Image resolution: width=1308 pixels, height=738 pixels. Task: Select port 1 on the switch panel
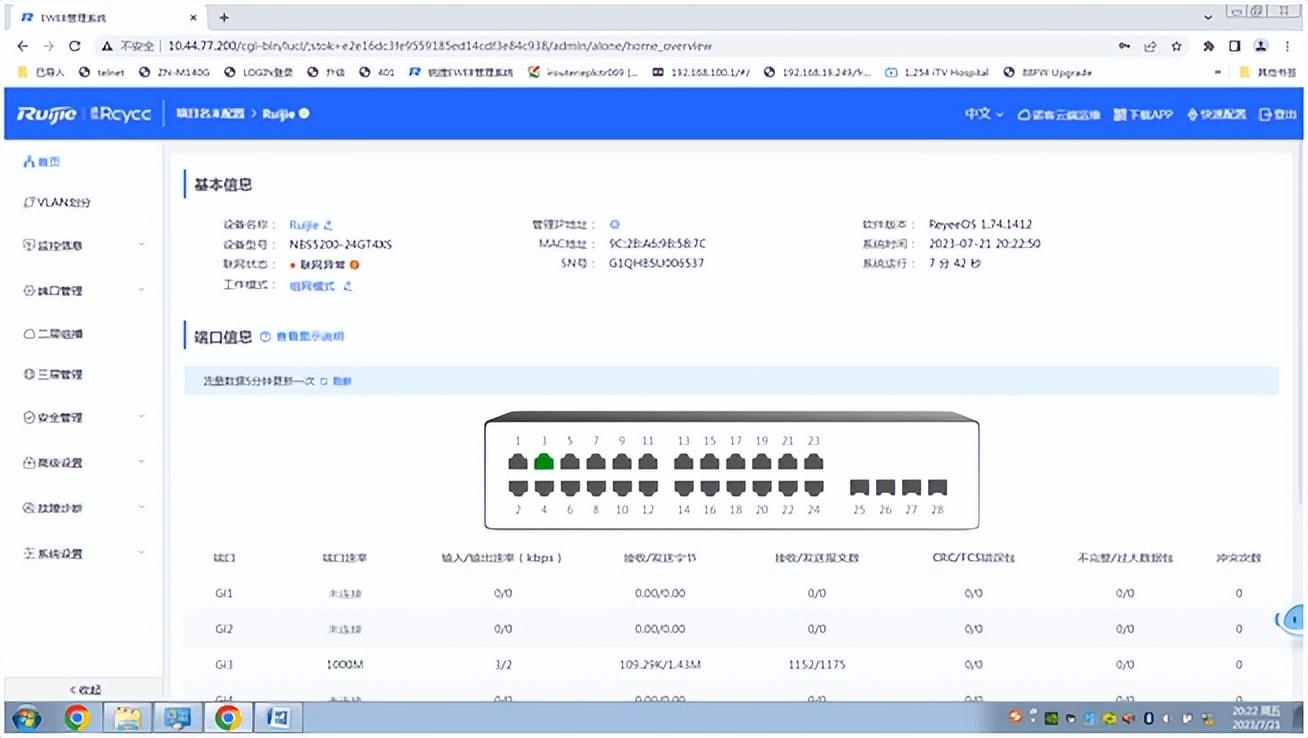pos(518,462)
